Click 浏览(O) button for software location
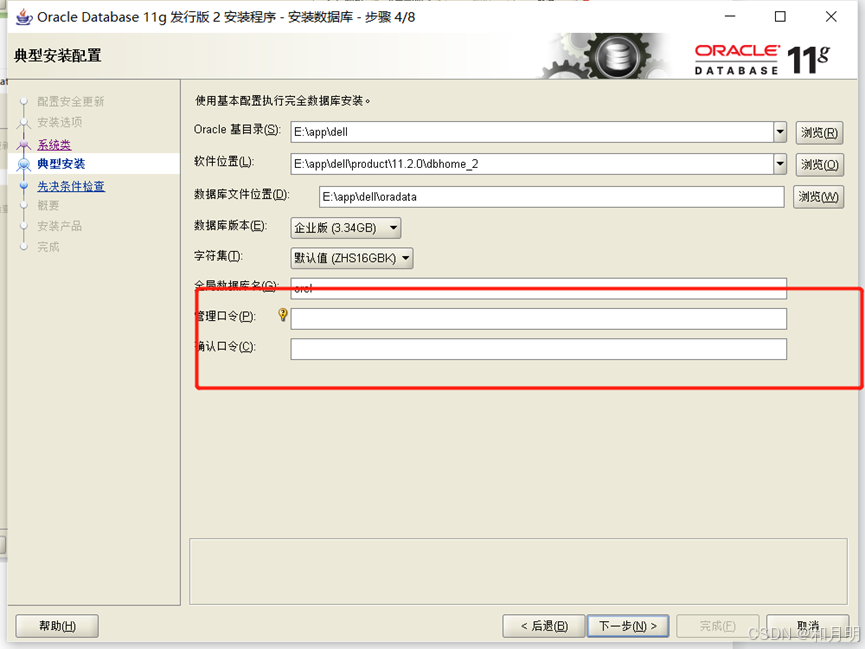 tap(819, 164)
